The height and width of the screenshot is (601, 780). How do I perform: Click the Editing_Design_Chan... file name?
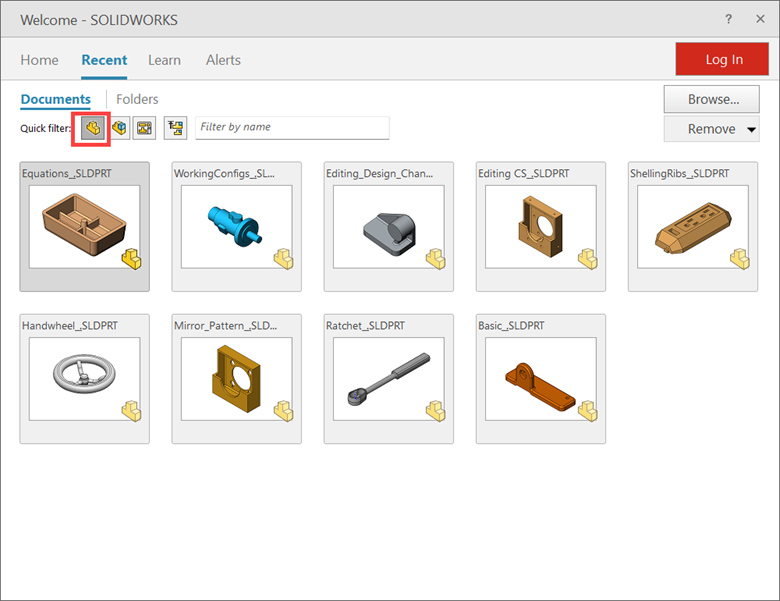tap(380, 174)
